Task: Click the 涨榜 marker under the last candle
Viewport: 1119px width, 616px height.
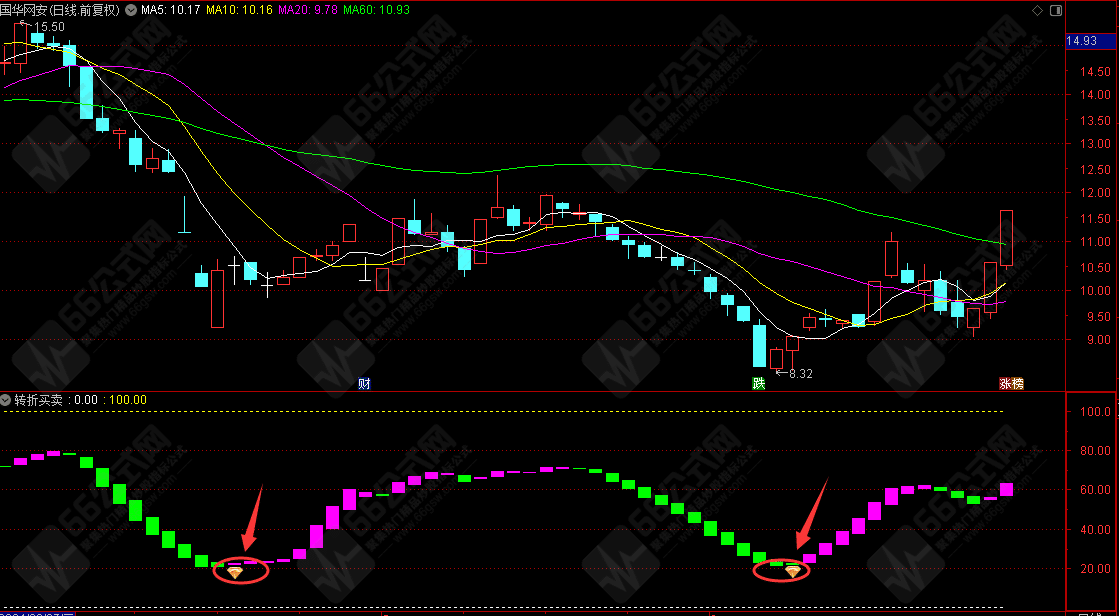Action: point(1011,383)
